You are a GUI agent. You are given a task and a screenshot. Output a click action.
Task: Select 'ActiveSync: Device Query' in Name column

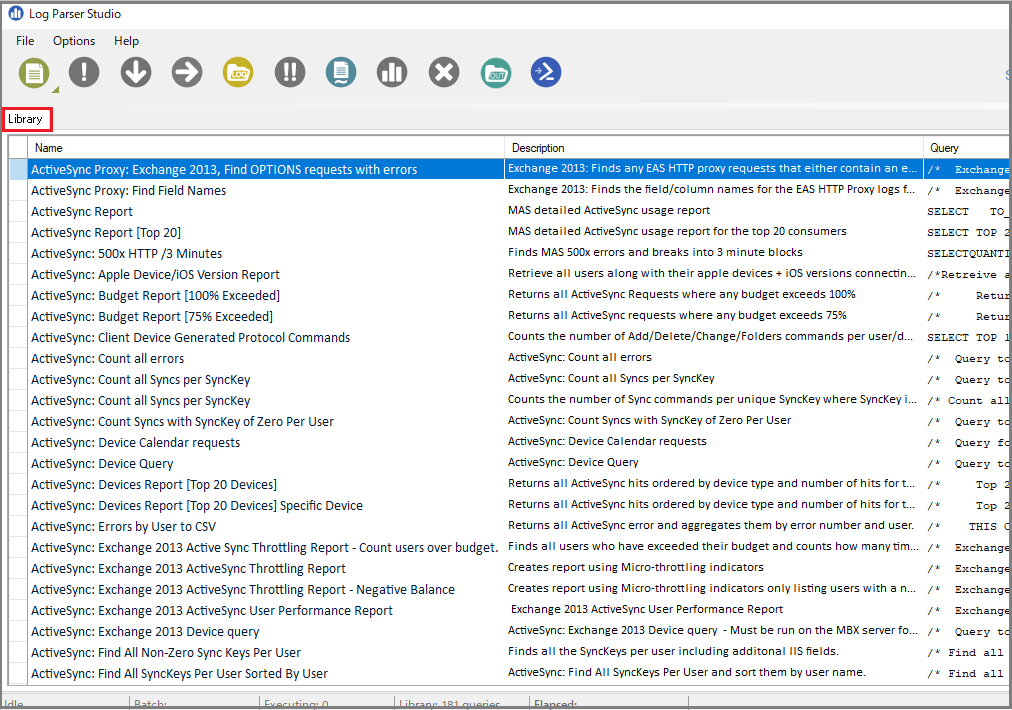102,463
